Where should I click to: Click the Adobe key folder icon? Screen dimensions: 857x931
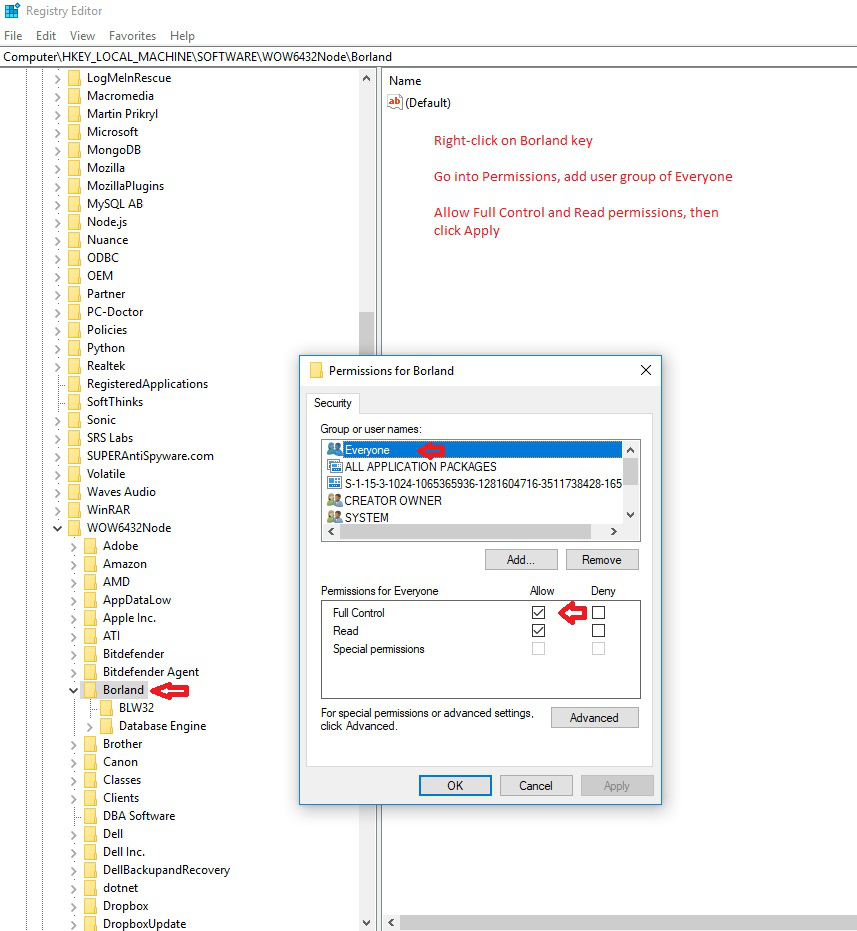pos(90,546)
